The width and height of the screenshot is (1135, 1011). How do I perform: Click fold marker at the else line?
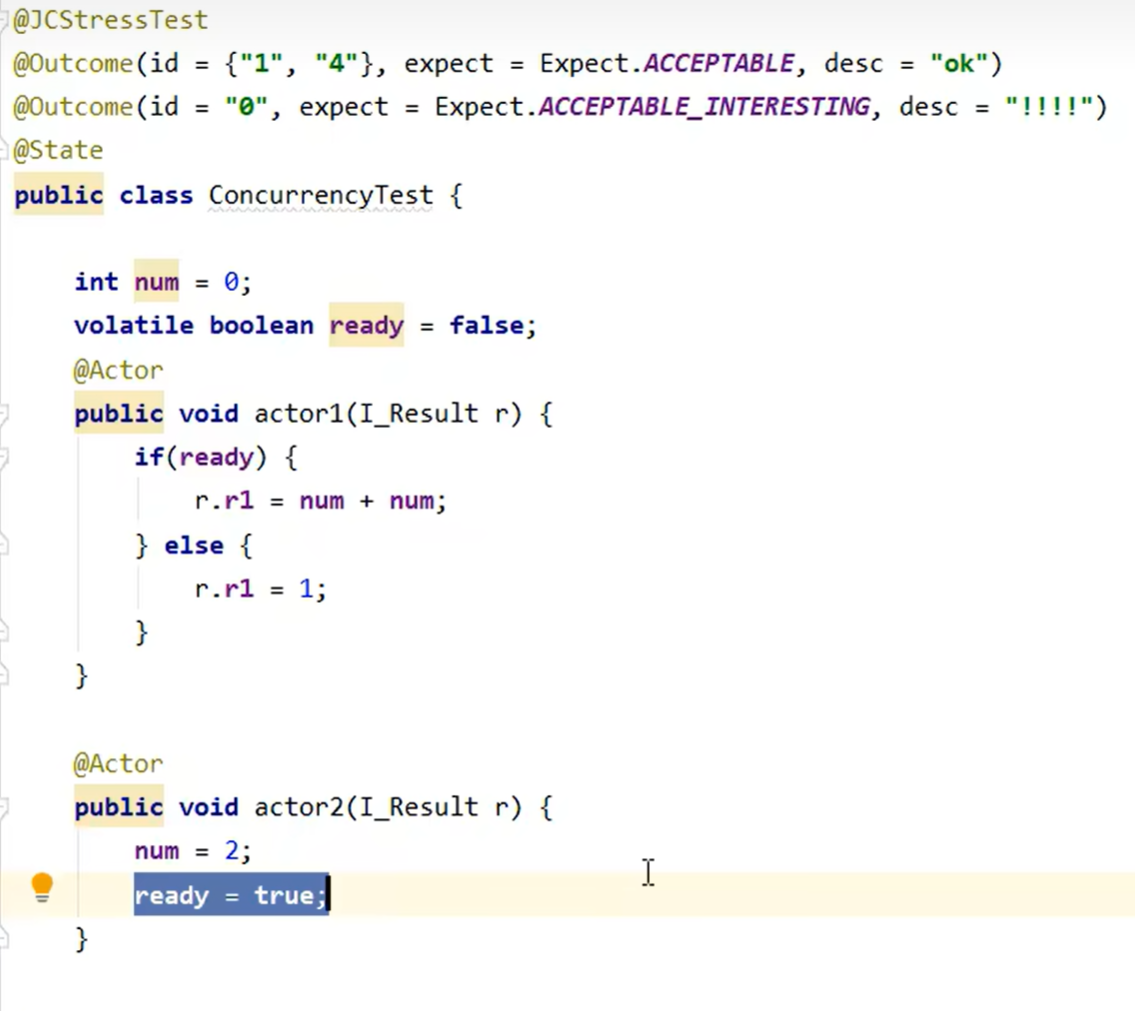click(x=4, y=545)
